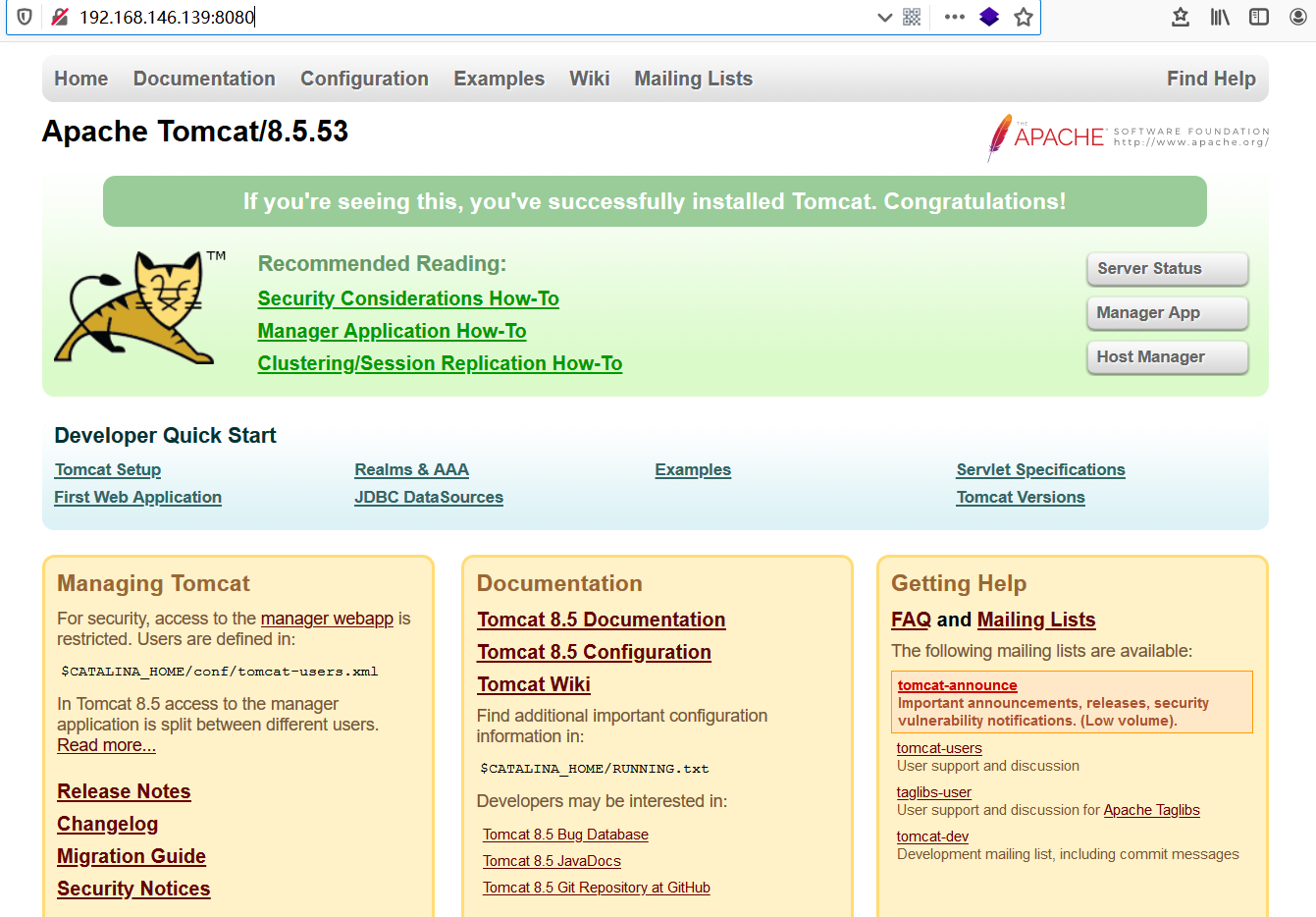Click the Read more... link

pyautogui.click(x=106, y=745)
